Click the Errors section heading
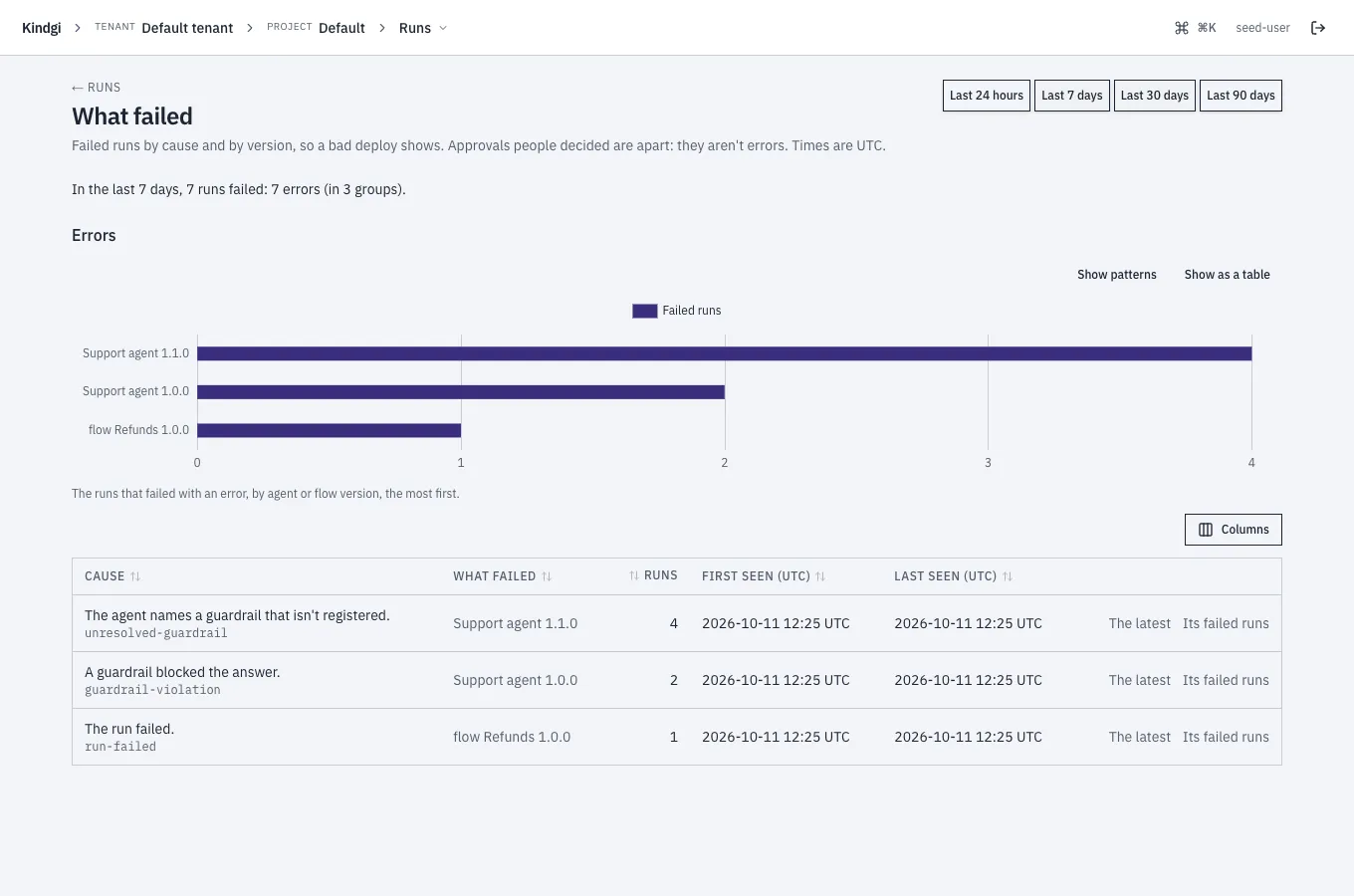Image resolution: width=1354 pixels, height=896 pixels. pos(94,236)
